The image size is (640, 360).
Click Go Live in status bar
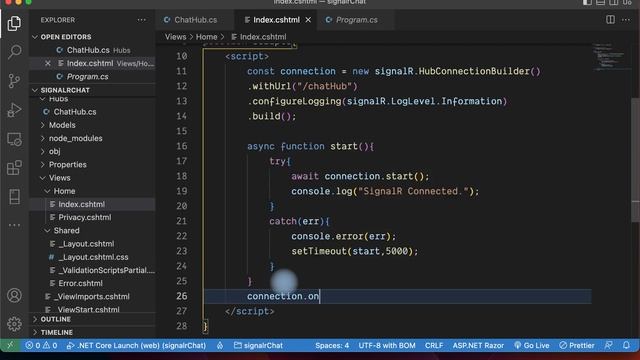click(x=532, y=345)
